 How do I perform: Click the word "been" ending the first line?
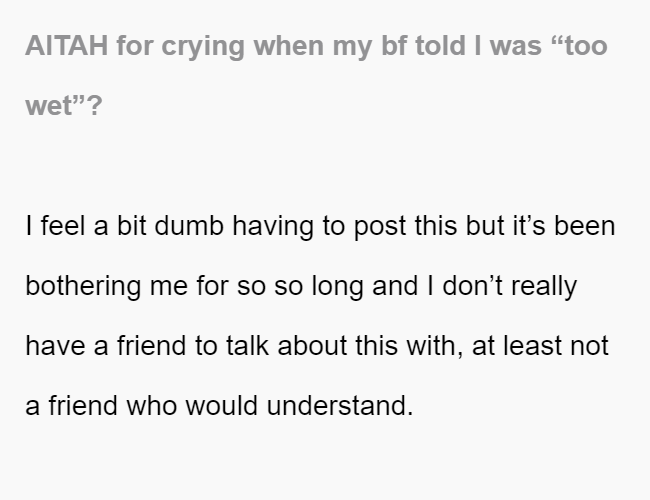point(585,226)
